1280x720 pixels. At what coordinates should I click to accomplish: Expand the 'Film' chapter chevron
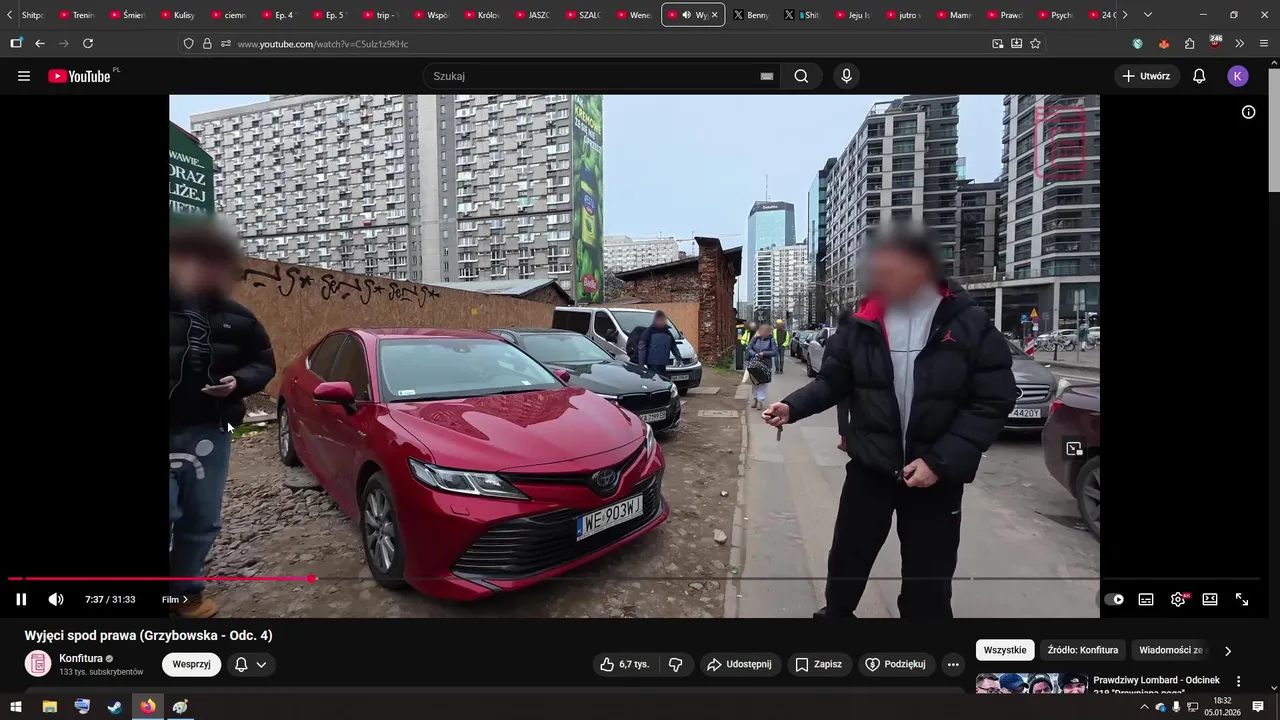[x=185, y=599]
